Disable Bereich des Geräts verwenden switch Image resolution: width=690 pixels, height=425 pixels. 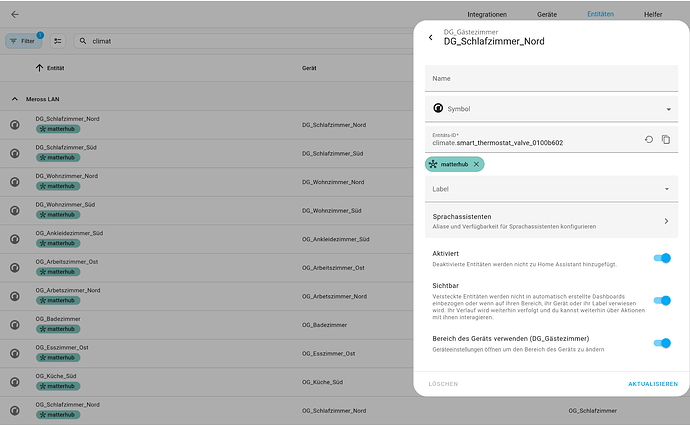tap(661, 343)
